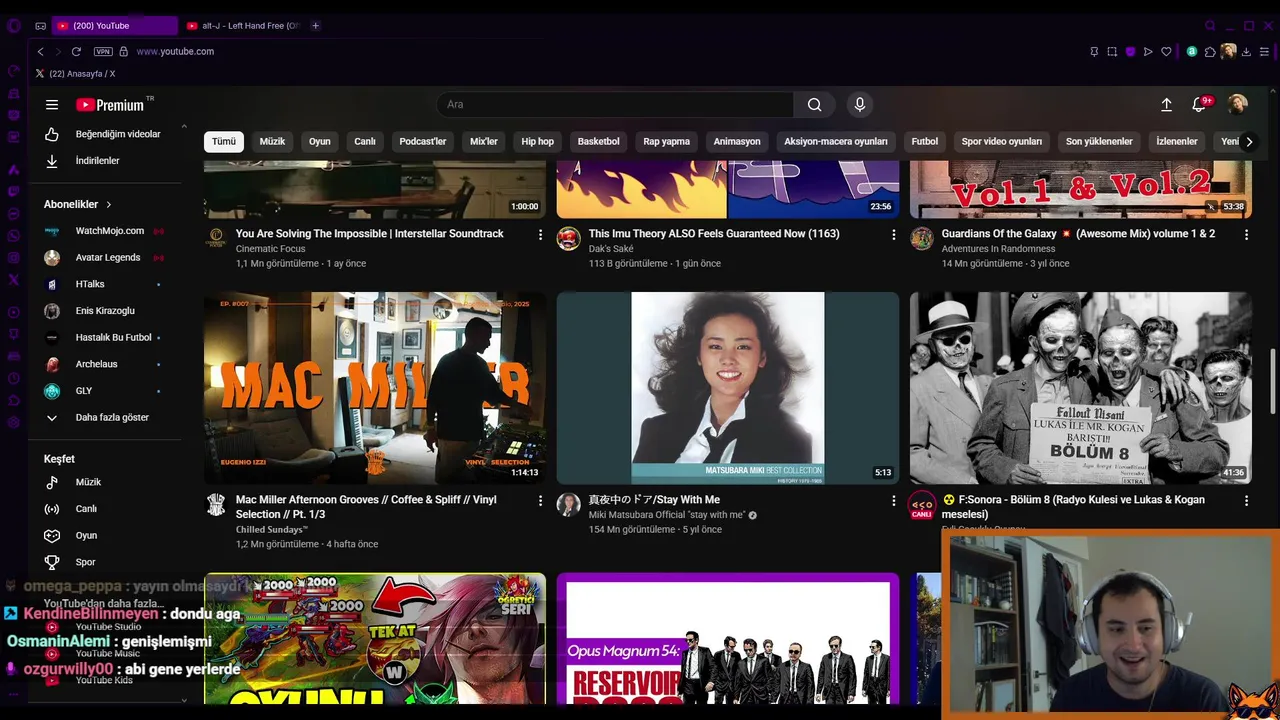The image size is (1280, 720).
Task: Go back with the browser back arrow
Action: pos(40,51)
